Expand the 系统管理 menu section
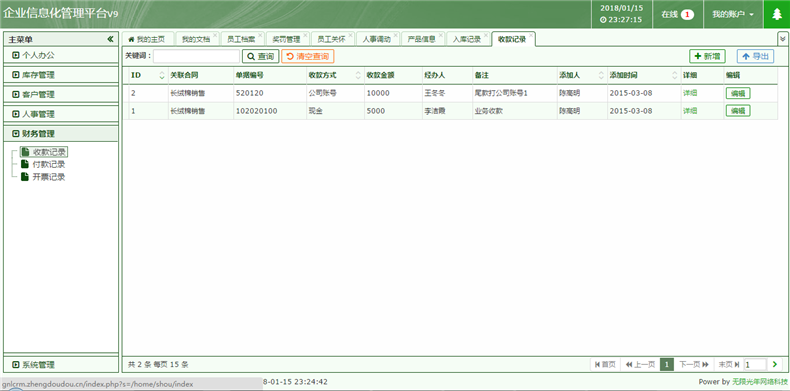The height and width of the screenshot is (391, 790). pyautogui.click(x=61, y=364)
